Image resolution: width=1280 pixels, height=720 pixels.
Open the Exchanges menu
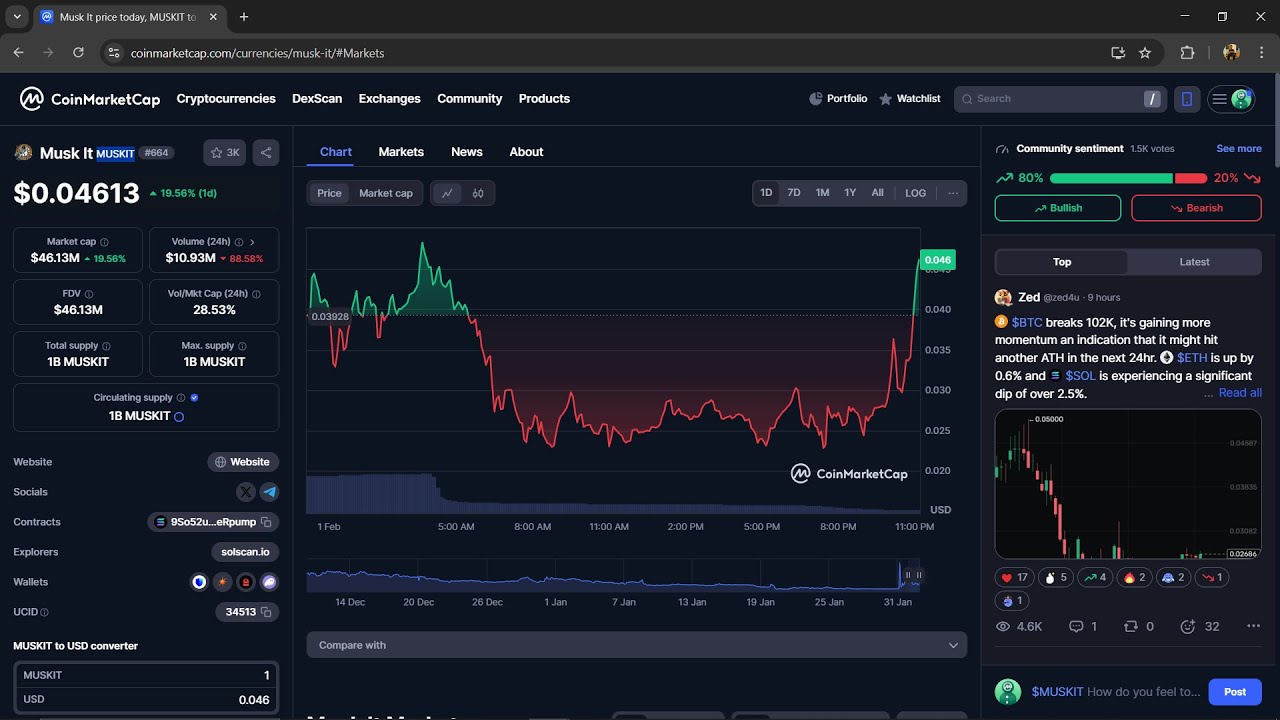(x=390, y=99)
